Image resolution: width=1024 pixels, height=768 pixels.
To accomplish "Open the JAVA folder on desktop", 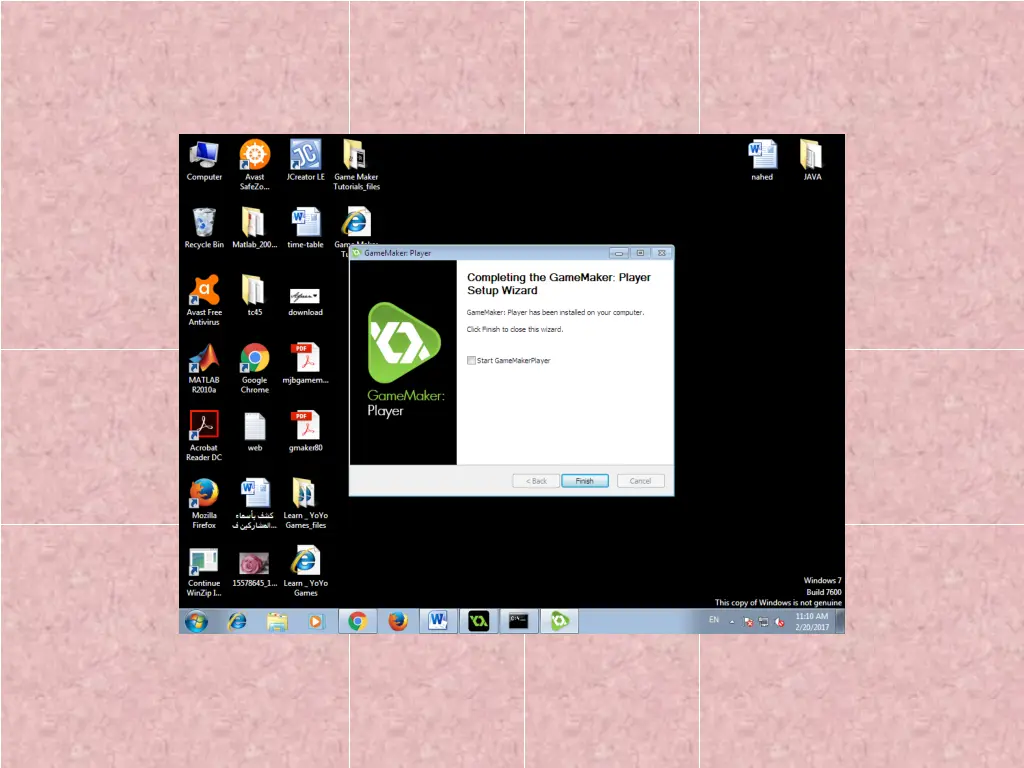I will (x=812, y=156).
